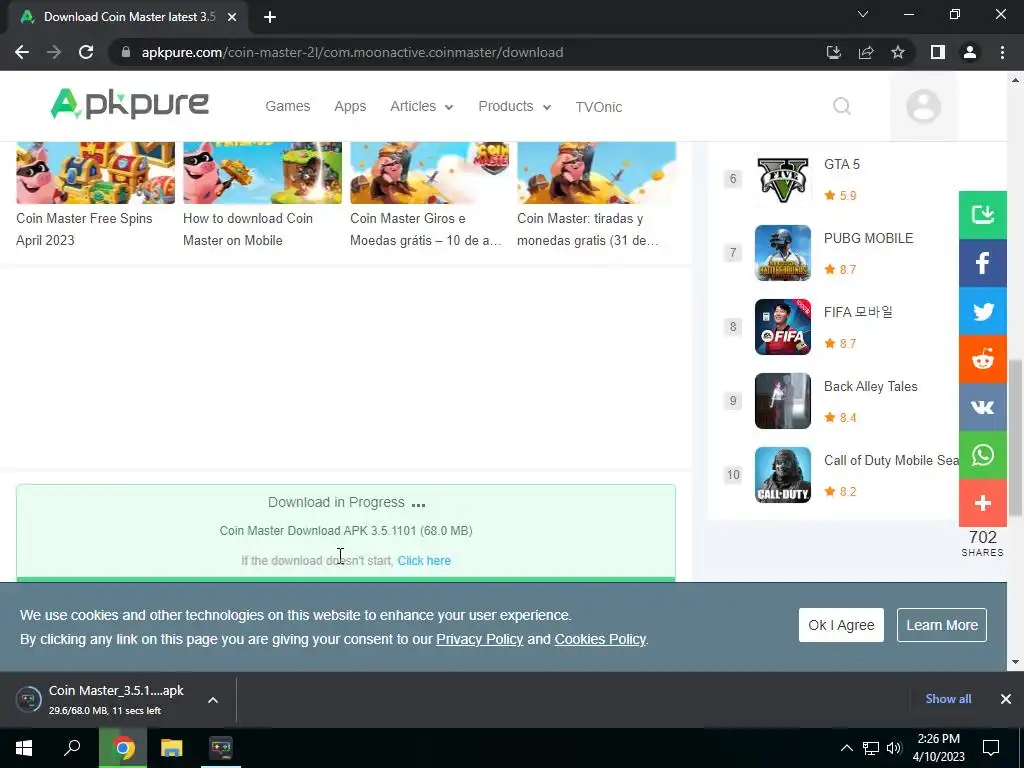Open the notification center icon
The height and width of the screenshot is (768, 1024).
(991, 748)
